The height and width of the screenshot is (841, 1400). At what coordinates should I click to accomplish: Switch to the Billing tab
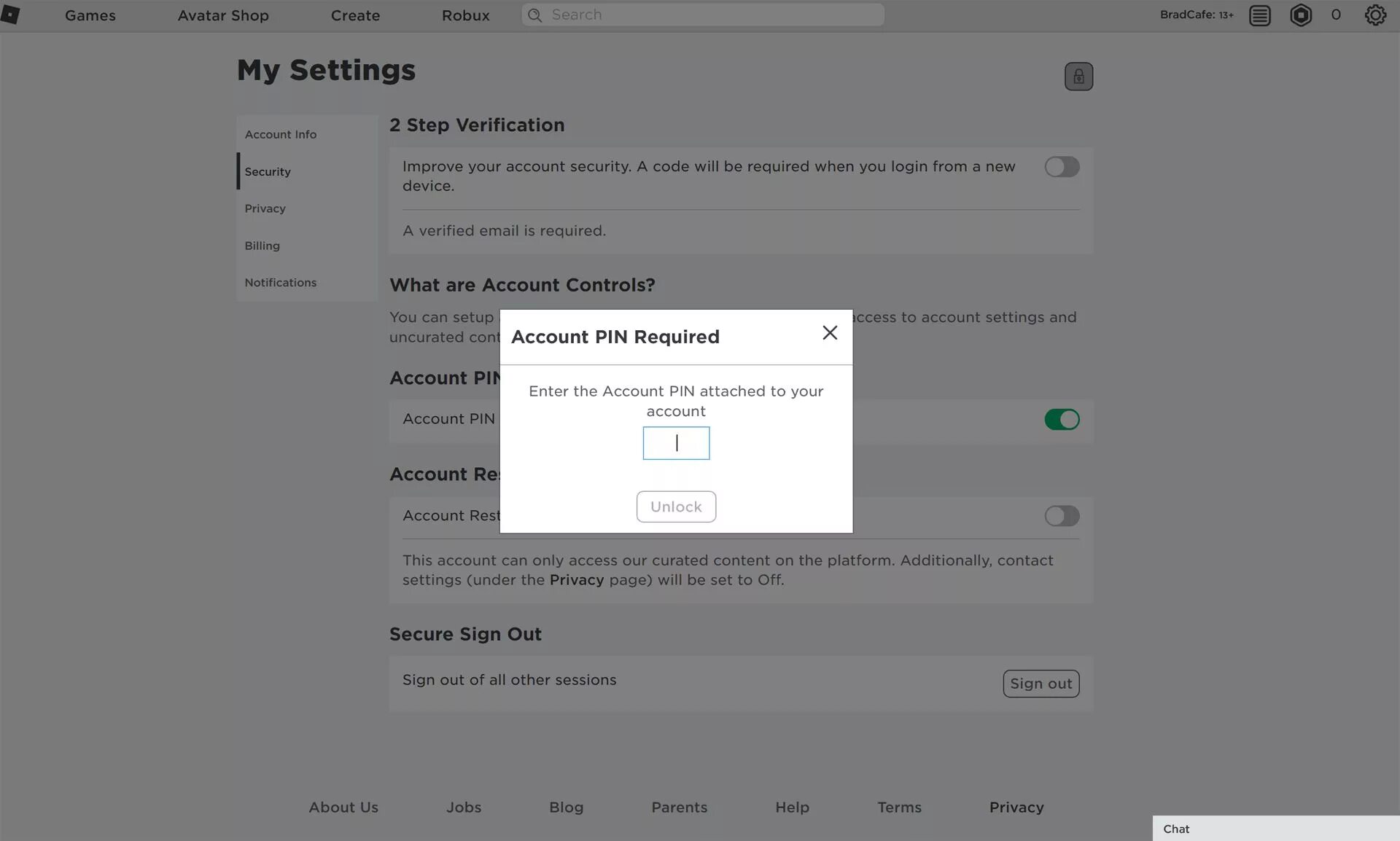(262, 246)
